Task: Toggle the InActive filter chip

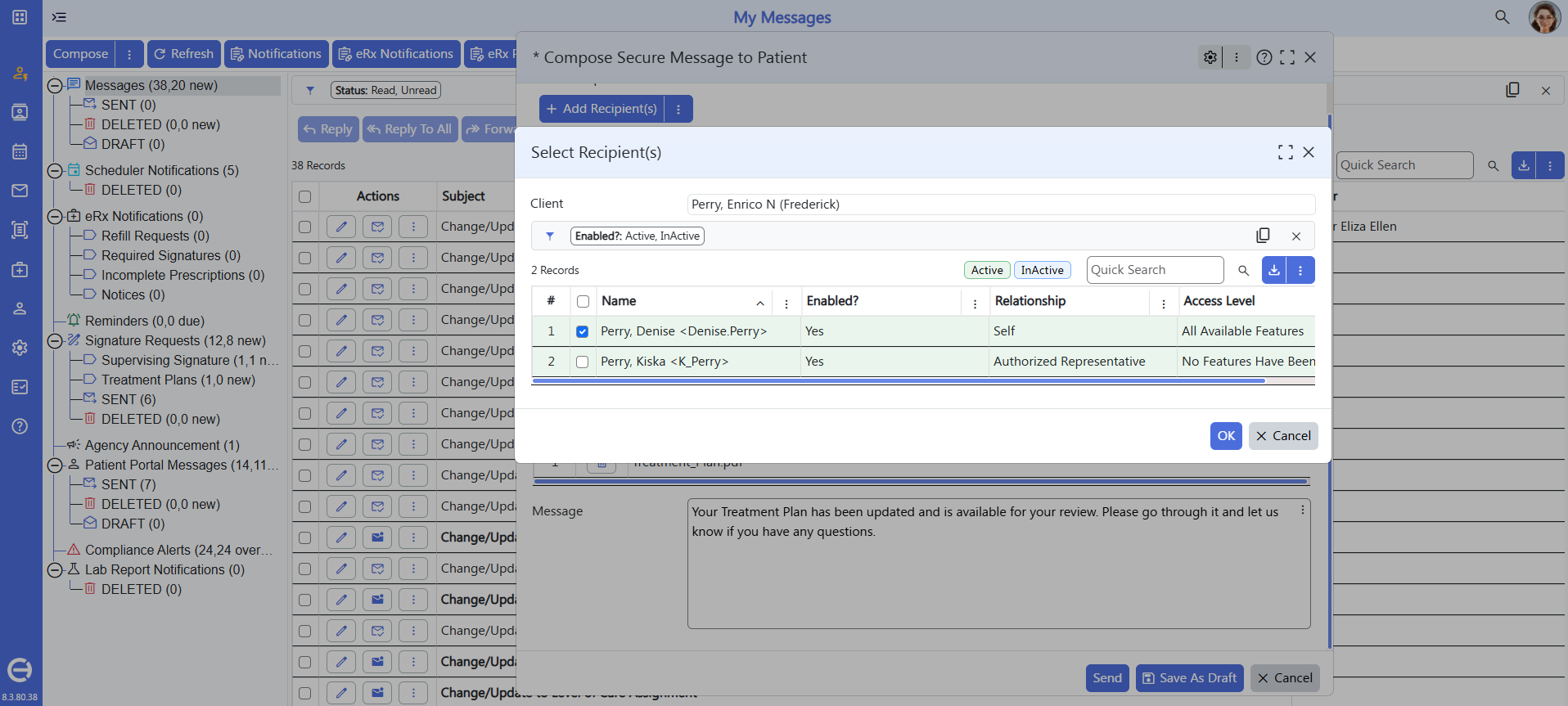Action: tap(1043, 270)
